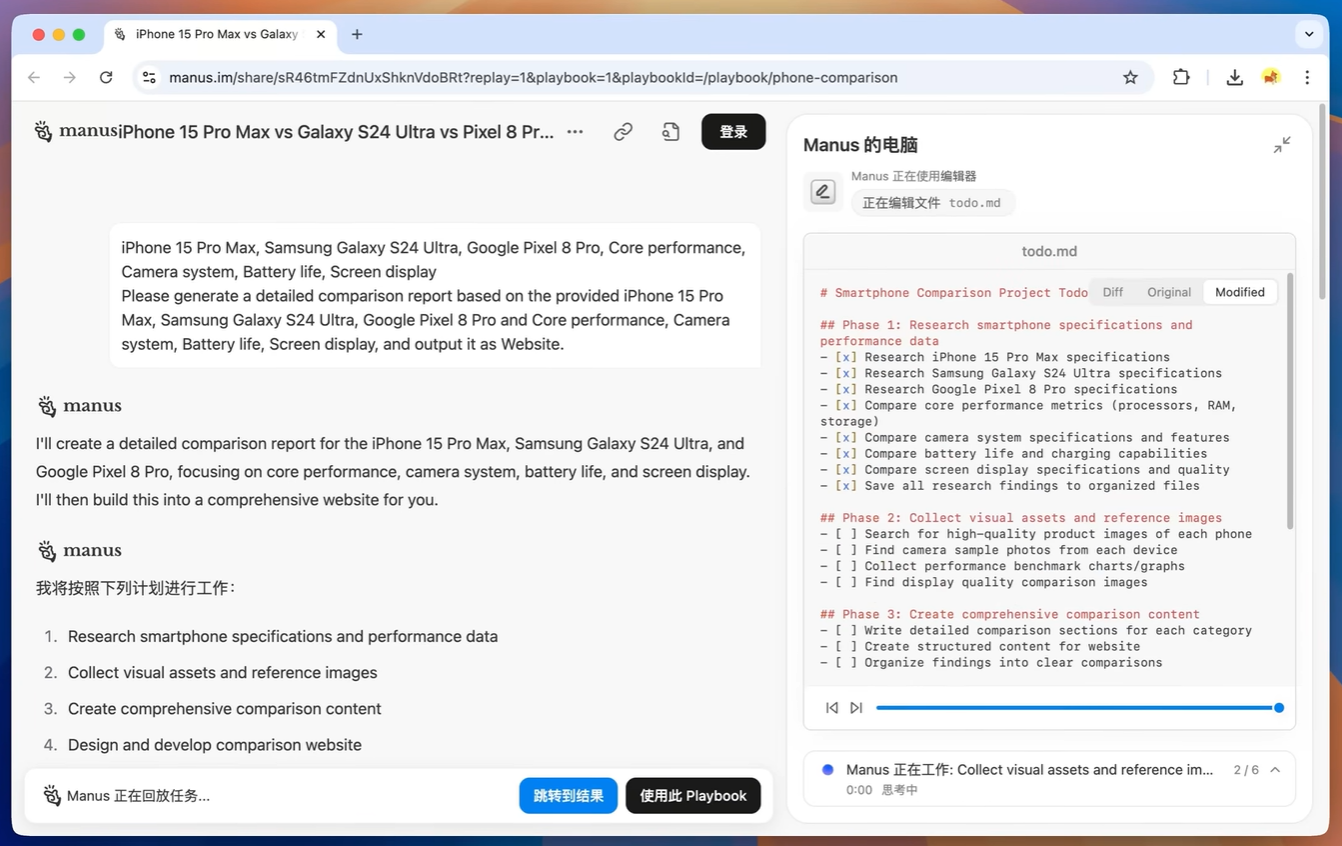Click the Manus 的电脑 panel title
The image size is (1342, 846).
click(x=860, y=145)
